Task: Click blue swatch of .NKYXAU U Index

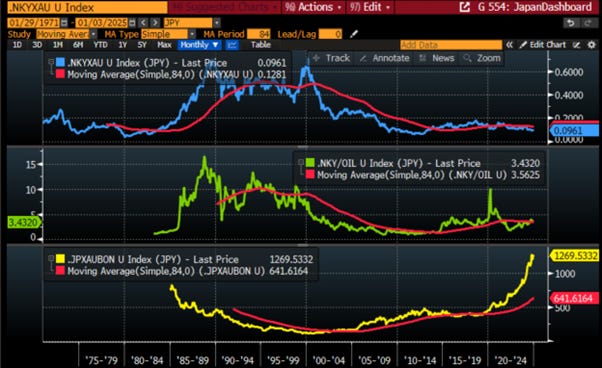Action: [60, 63]
